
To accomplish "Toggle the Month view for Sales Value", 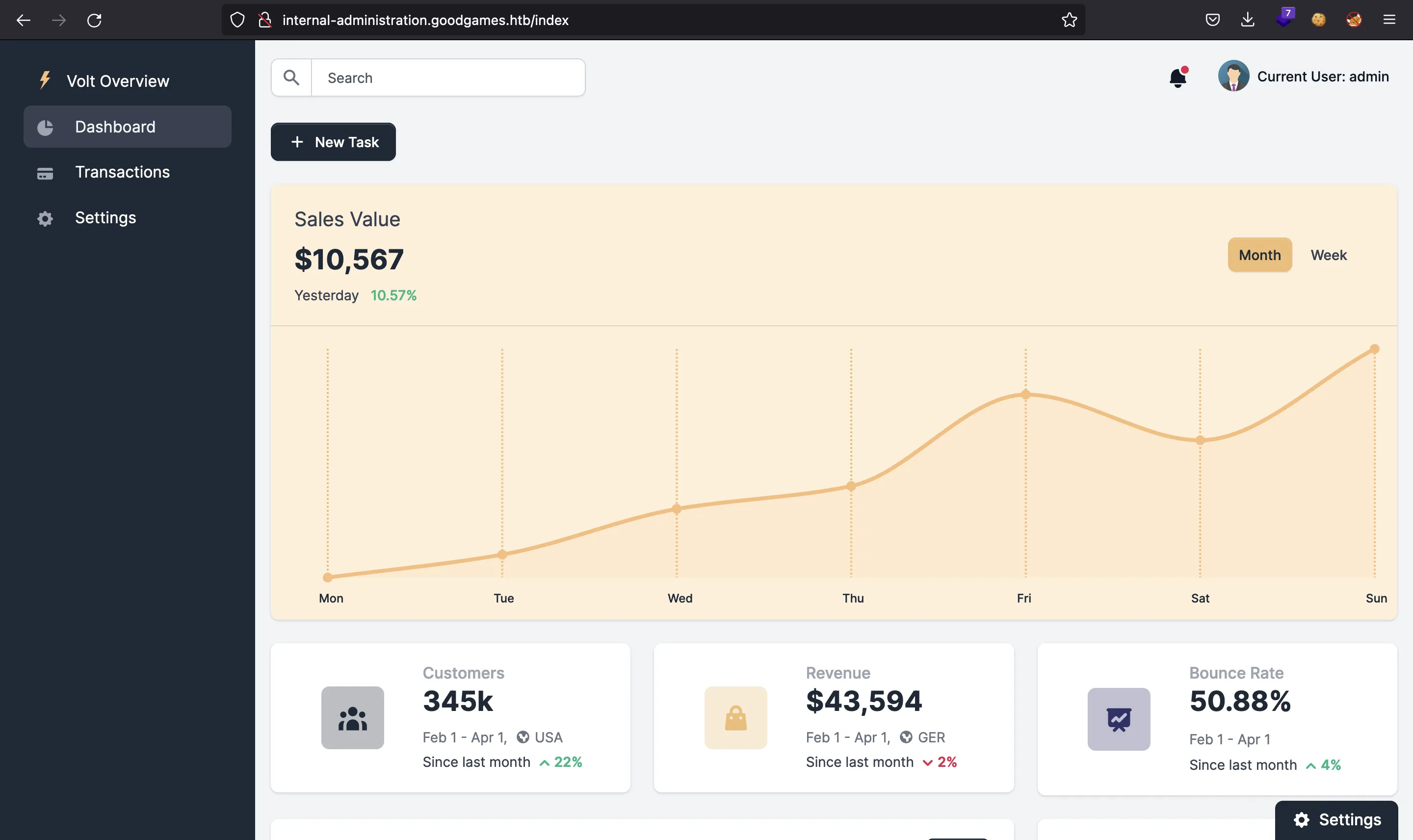I will (x=1259, y=254).
